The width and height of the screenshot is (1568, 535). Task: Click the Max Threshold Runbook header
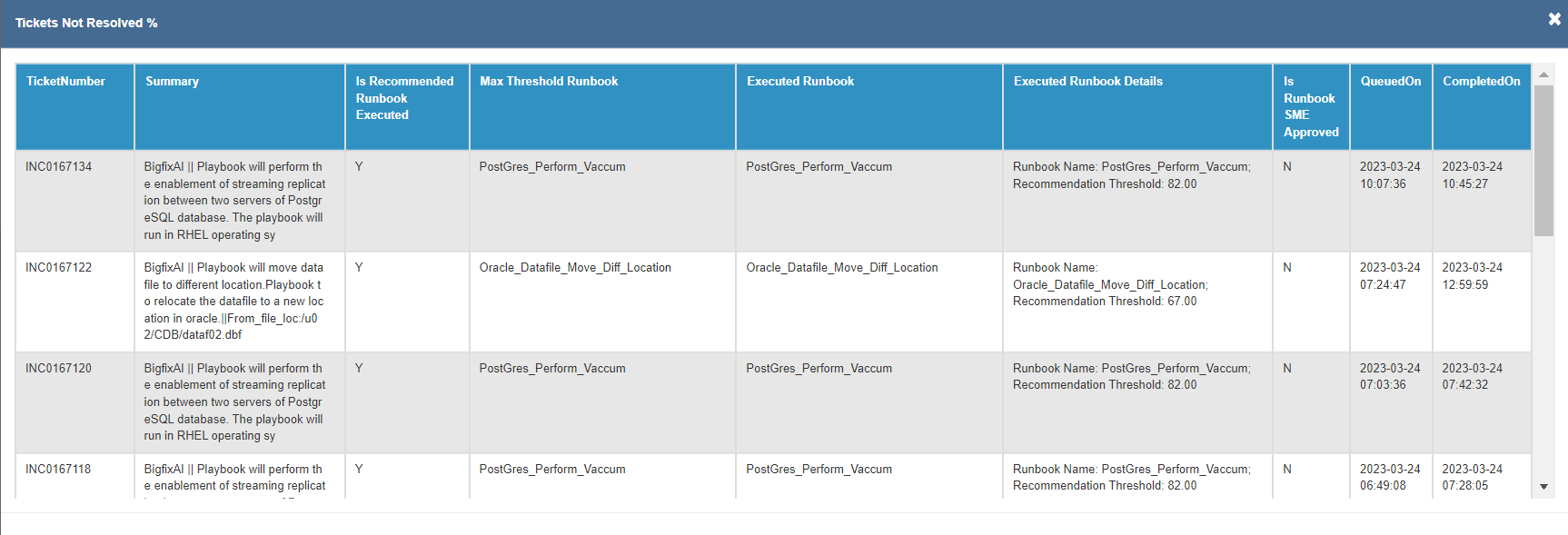pos(549,82)
